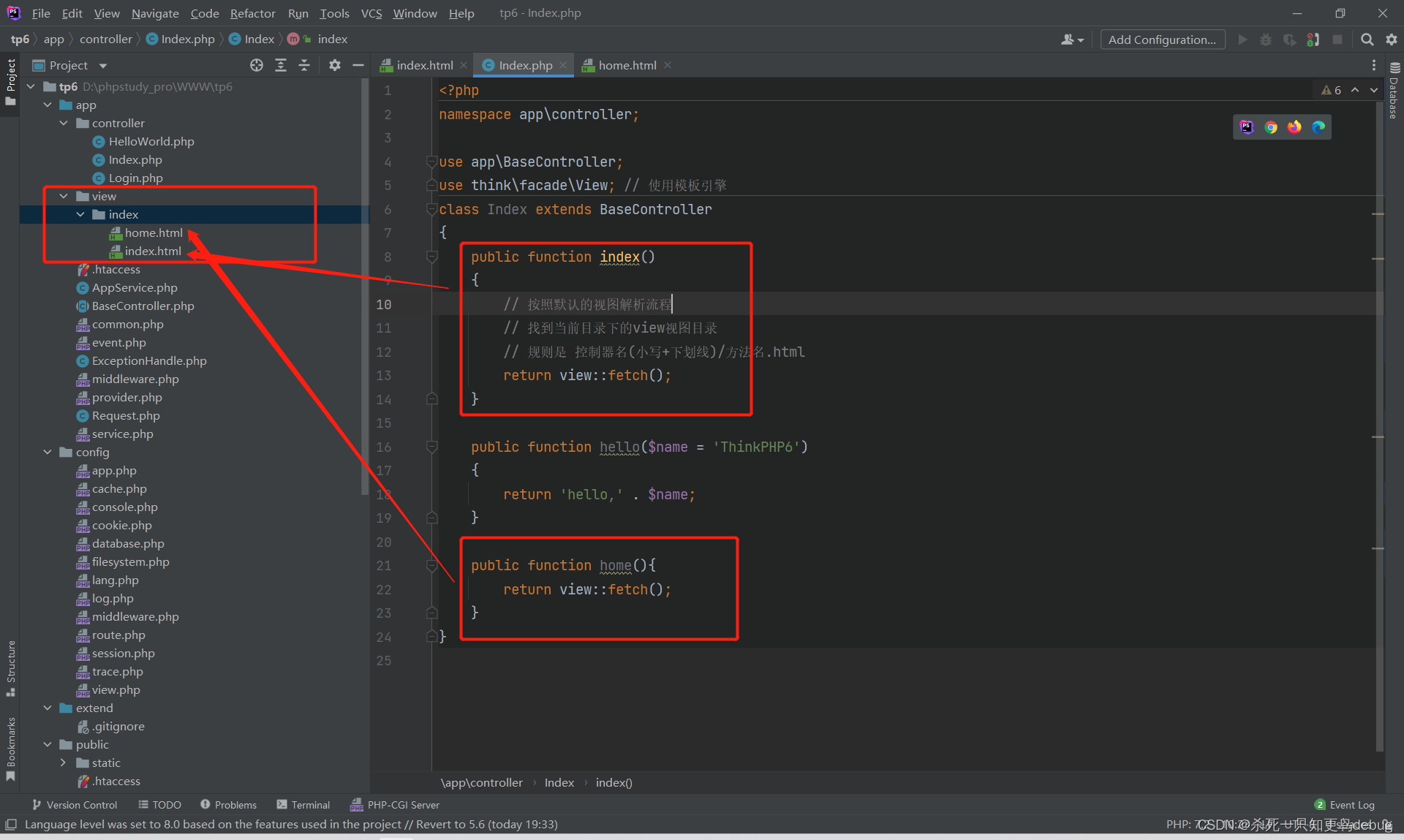Open the Terminal tool window

point(303,805)
